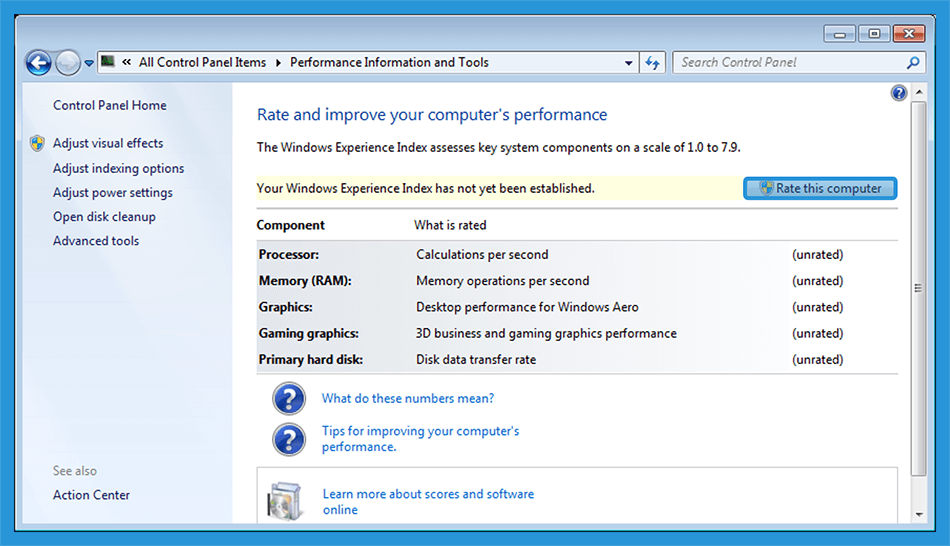Go to Action Center link

click(91, 495)
